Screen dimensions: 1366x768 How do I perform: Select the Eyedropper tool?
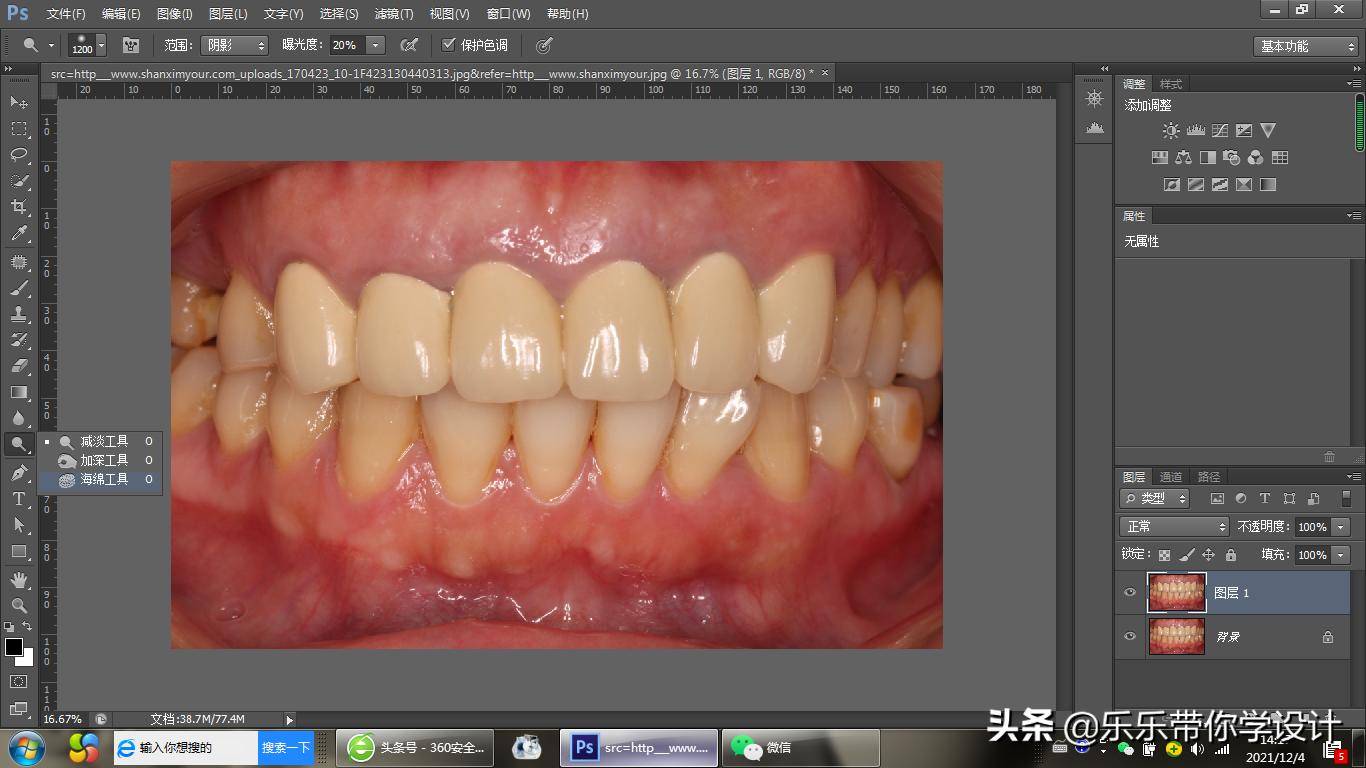19,234
